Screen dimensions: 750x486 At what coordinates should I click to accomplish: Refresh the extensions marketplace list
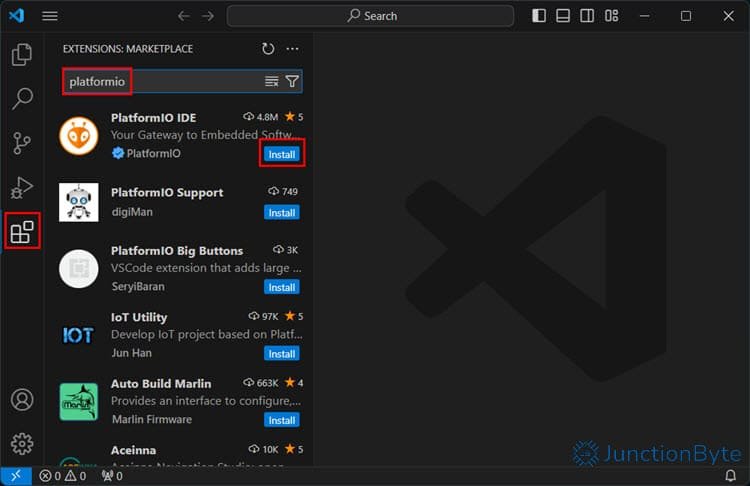tap(268, 48)
